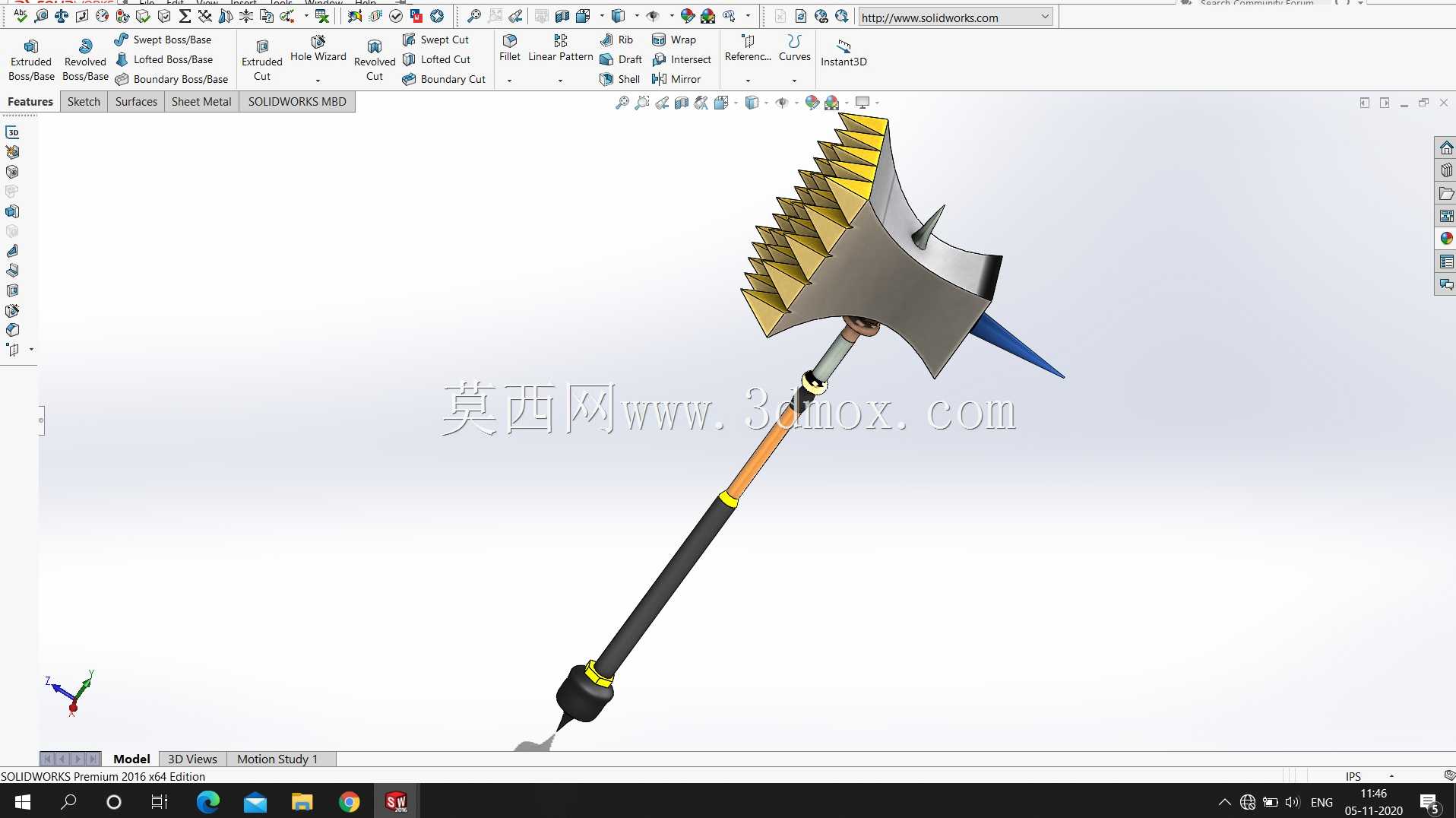Open the Windows notification center icon
Screen dimensions: 1456x818
pyautogui.click(x=1429, y=802)
